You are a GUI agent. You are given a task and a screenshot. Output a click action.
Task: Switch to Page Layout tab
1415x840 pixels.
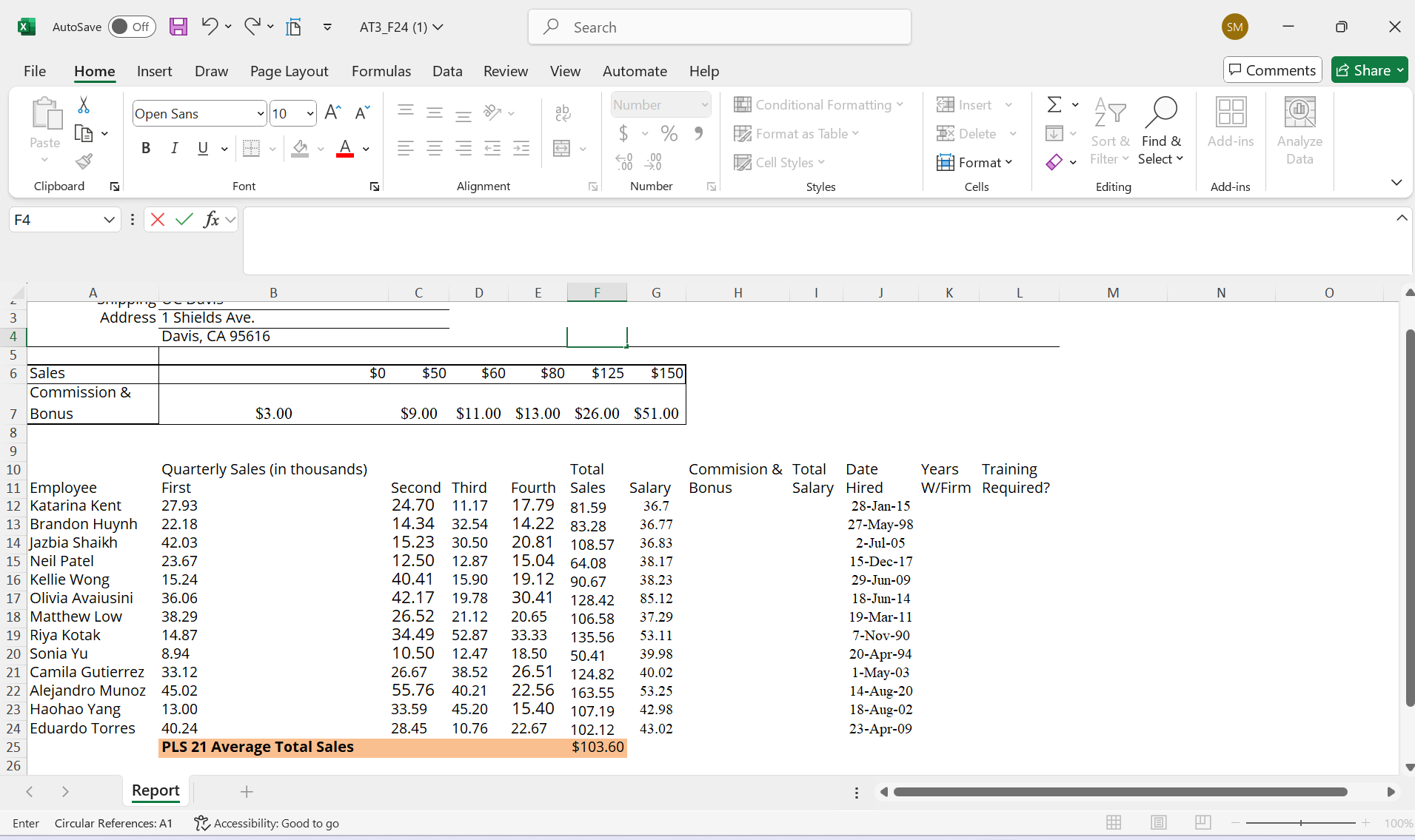(289, 71)
